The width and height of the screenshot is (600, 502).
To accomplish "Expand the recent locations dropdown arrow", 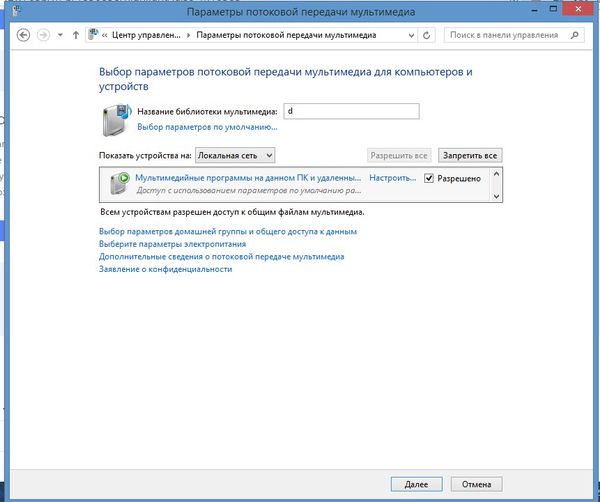I will coord(61,35).
